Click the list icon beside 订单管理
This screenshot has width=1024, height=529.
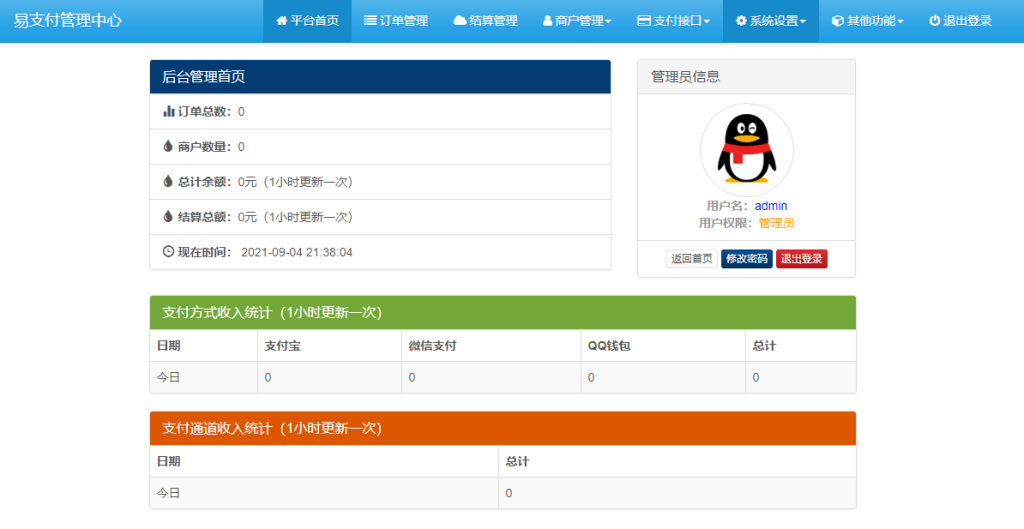370,21
